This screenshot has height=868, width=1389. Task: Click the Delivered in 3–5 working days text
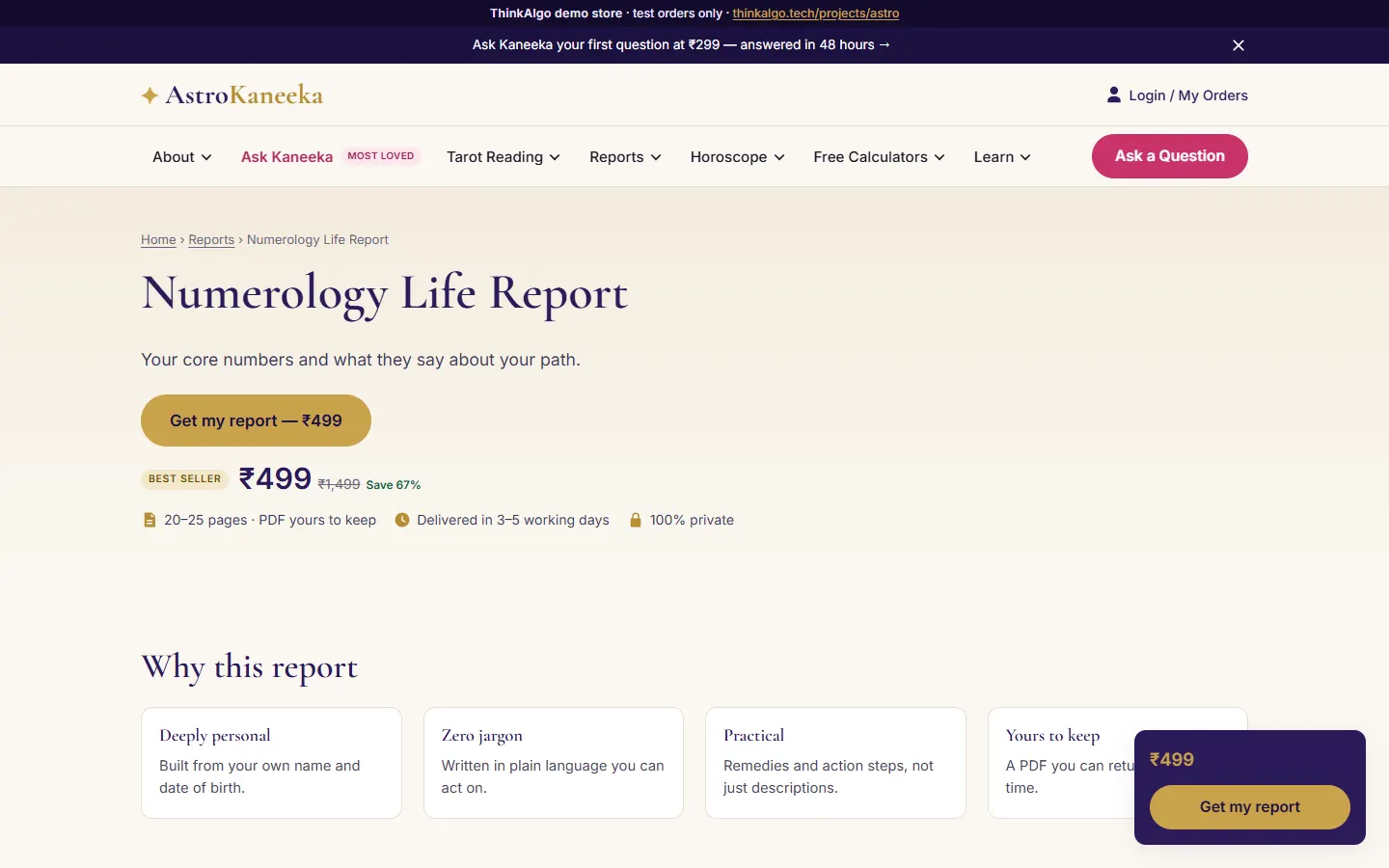point(513,520)
